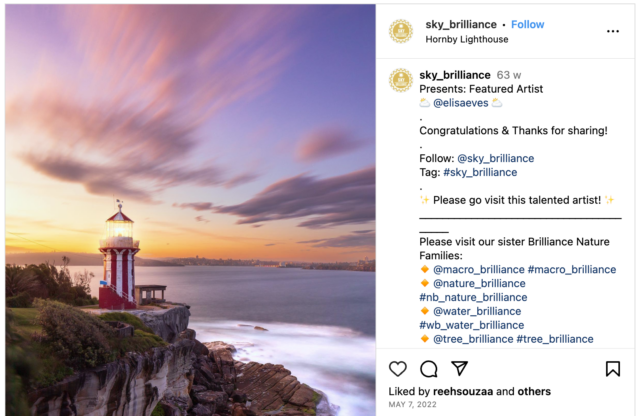Click the sky_brilliance avatar beside the caption
640x416 pixels.
401,80
